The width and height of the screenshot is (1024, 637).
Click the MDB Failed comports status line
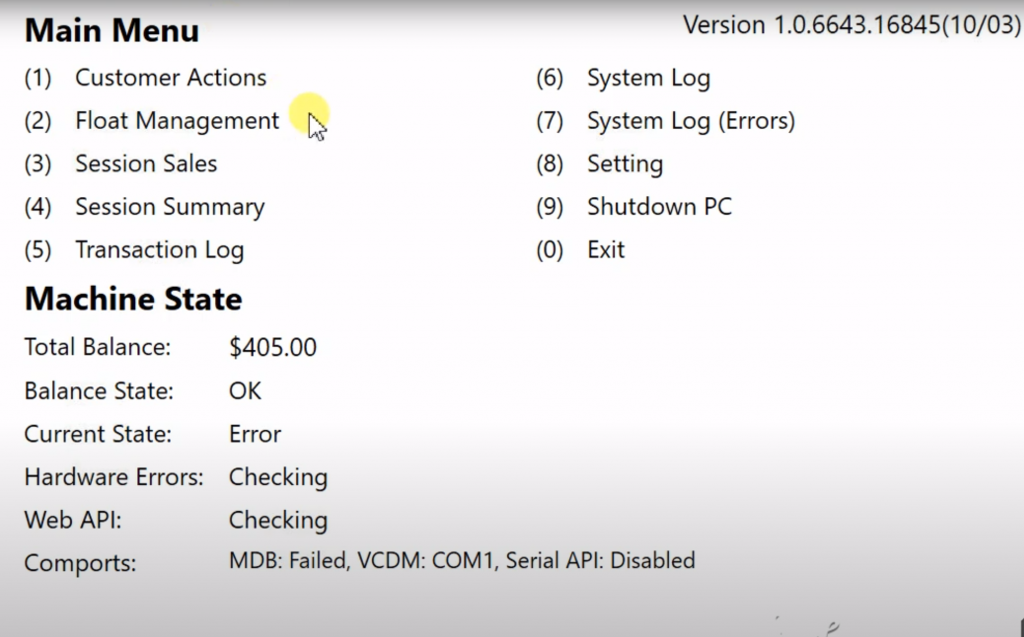461,561
